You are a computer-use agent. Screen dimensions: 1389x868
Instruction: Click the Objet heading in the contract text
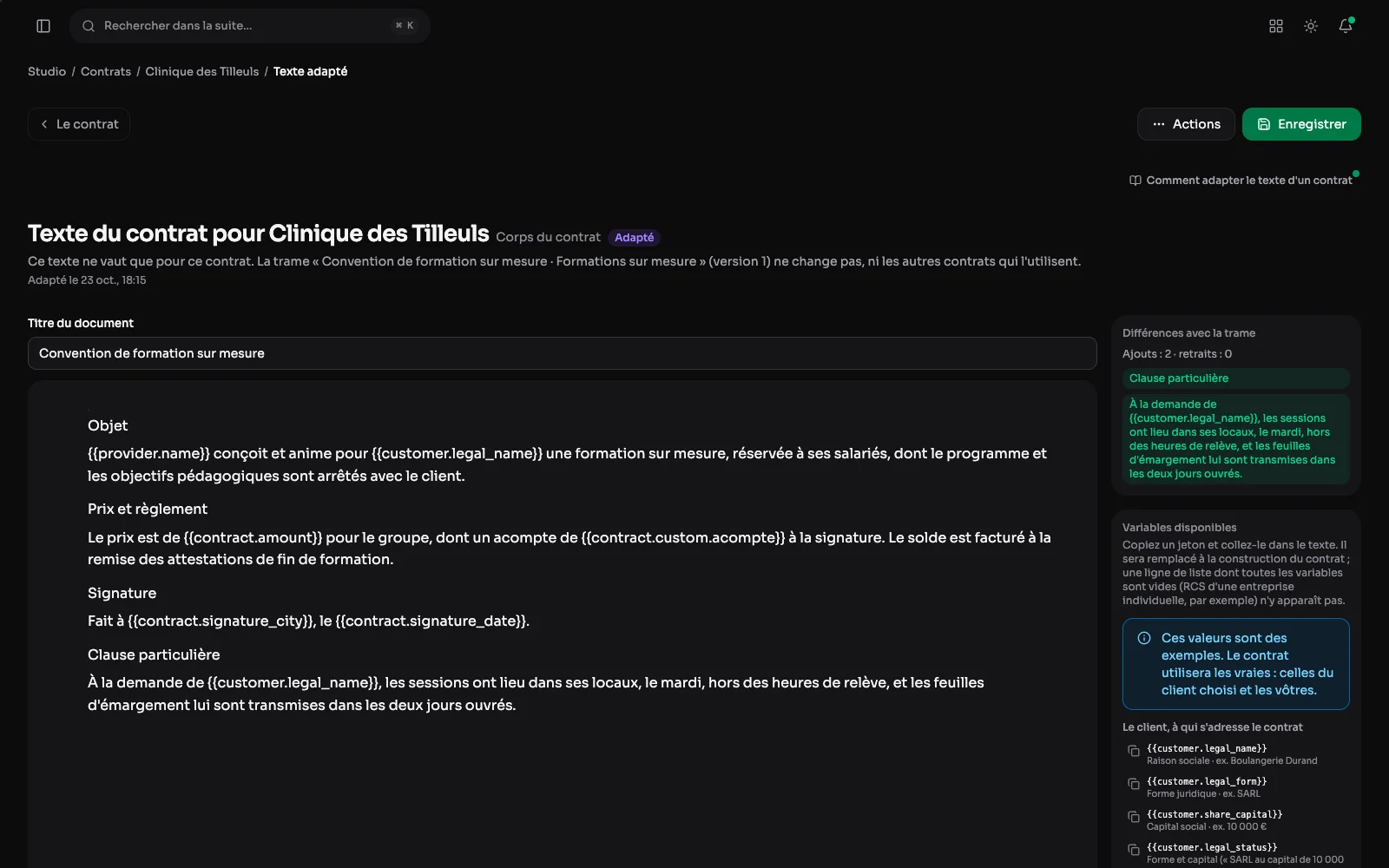pyautogui.click(x=108, y=425)
